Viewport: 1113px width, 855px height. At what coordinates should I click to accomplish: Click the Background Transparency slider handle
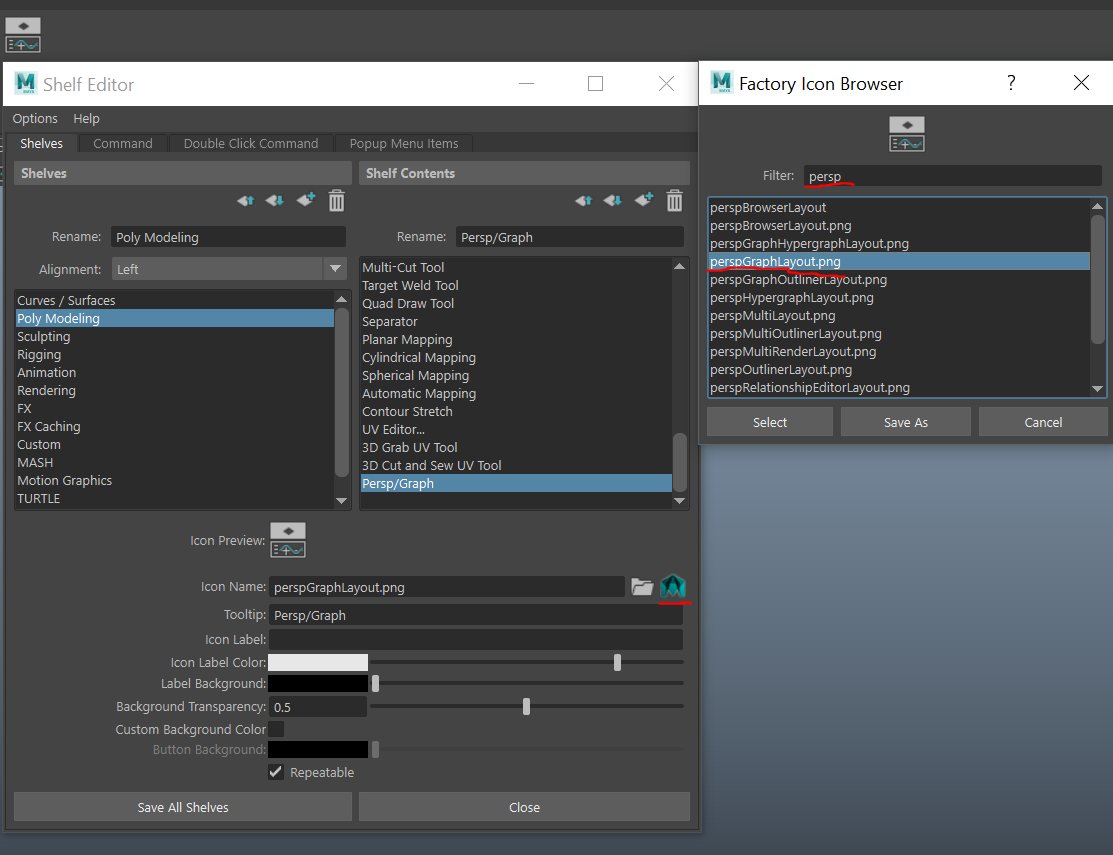click(526, 706)
